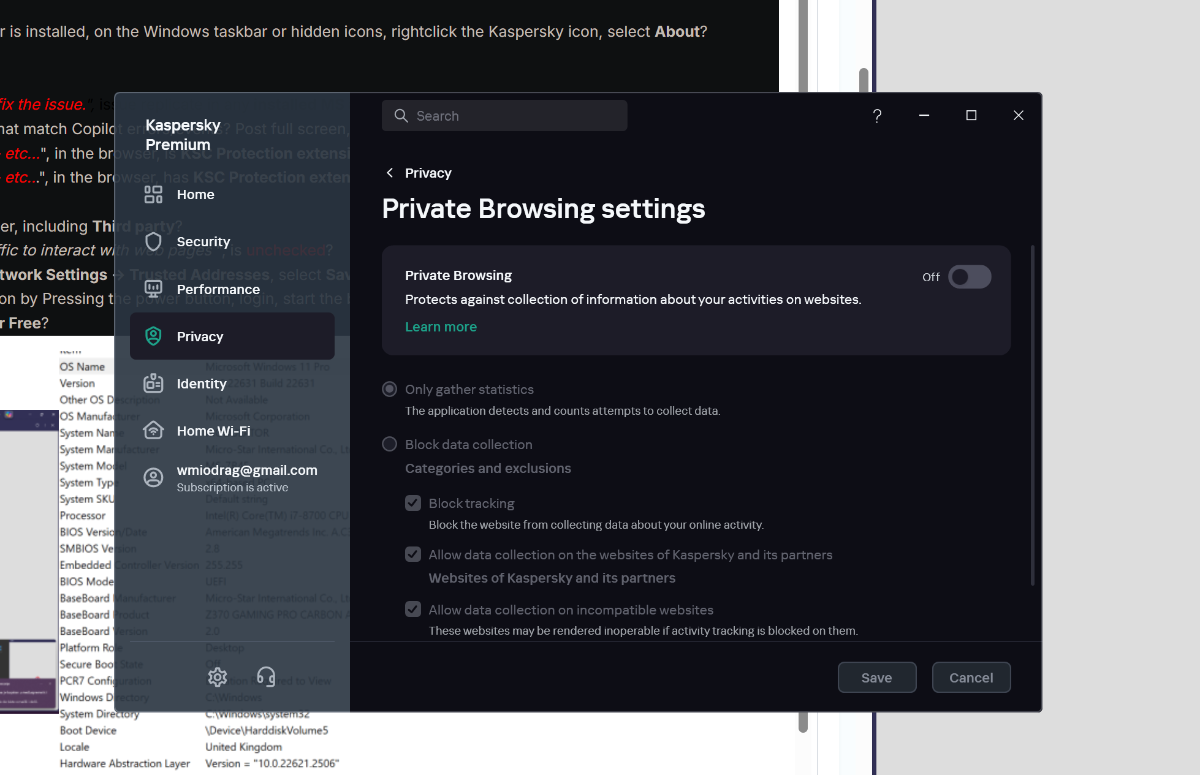Click the account profile icon

coord(153,478)
